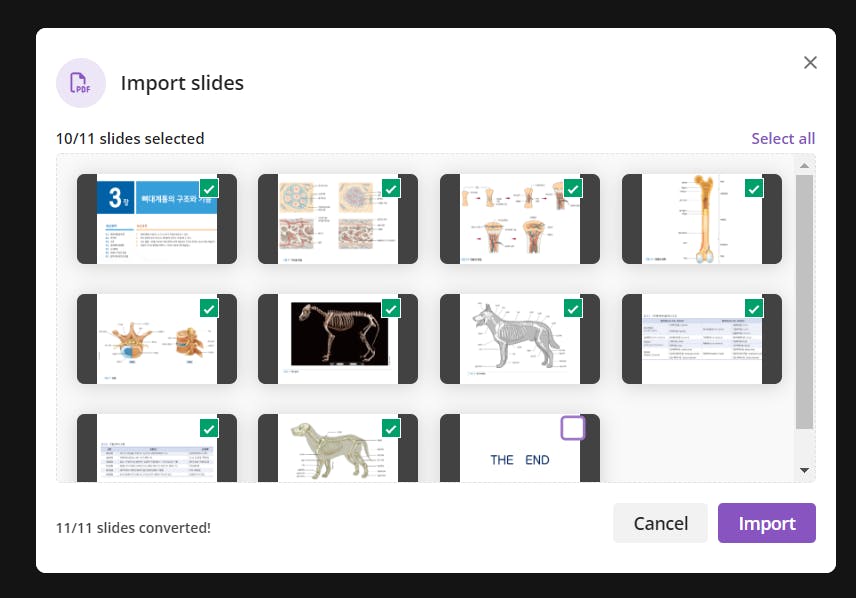Uncheck the long bone femur slide checkbox

pyautogui.click(x=754, y=188)
